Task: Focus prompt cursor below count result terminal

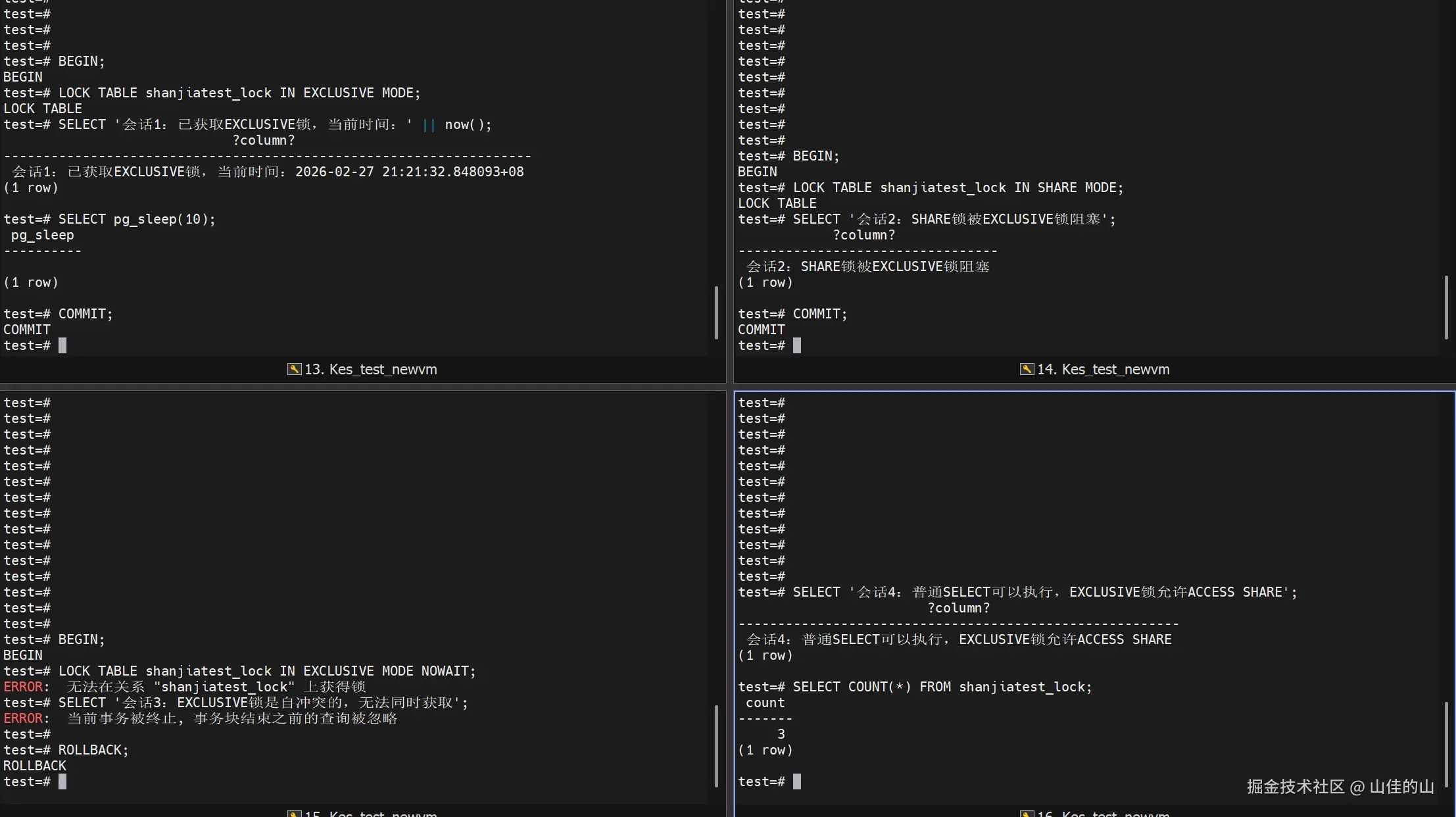Action: pyautogui.click(x=796, y=781)
